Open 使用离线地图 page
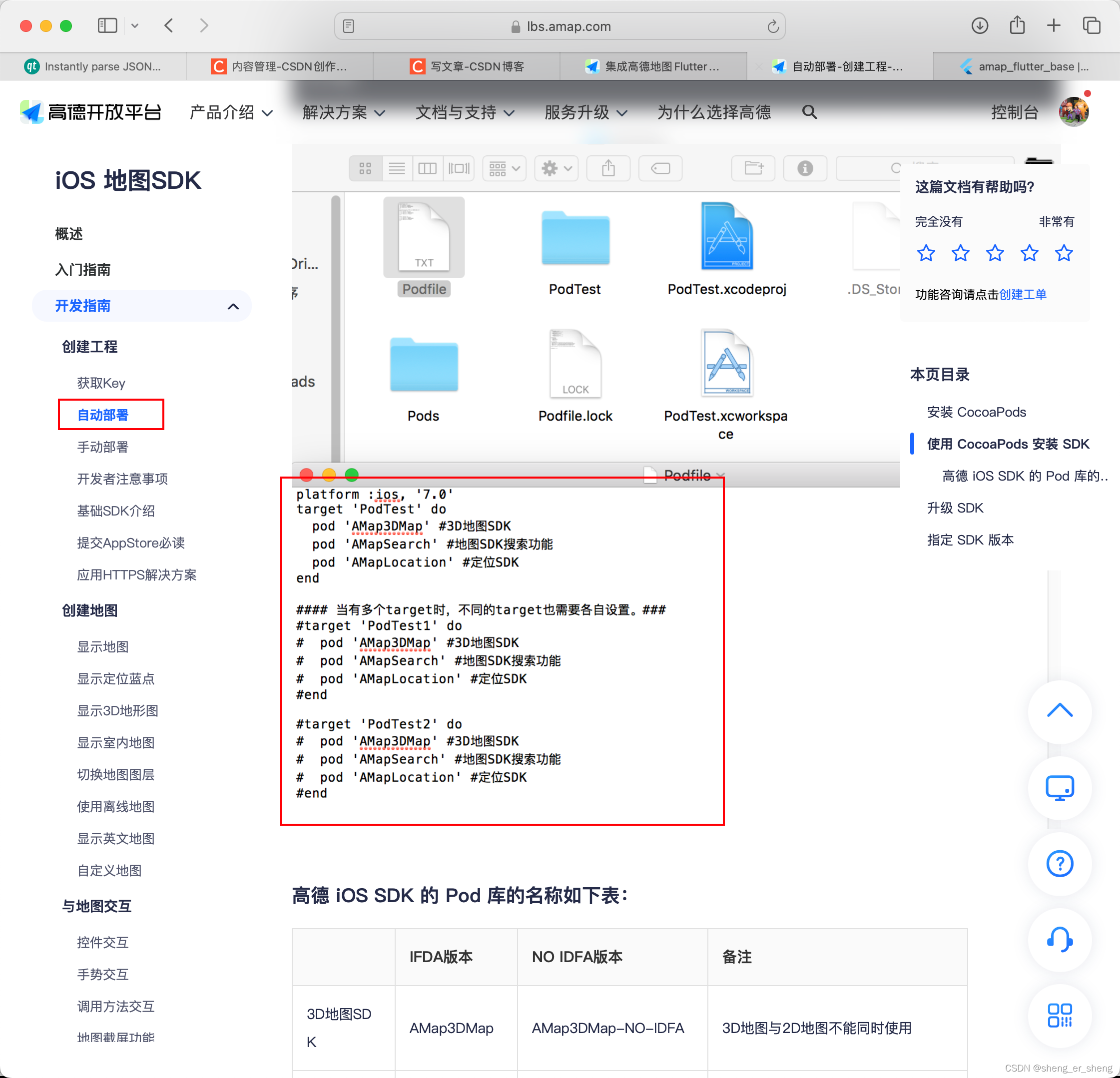Screen dimensions: 1120x1078 click(x=116, y=807)
